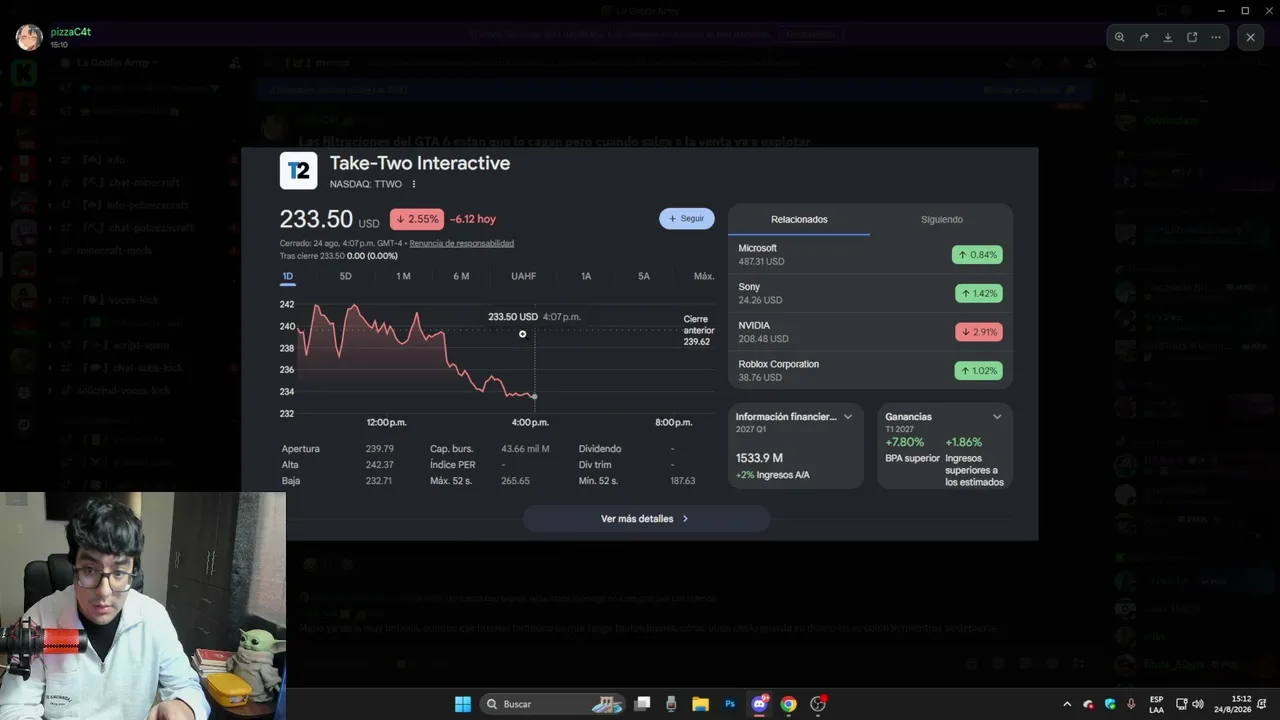Click the Take-Two Interactive title
1280x720 pixels.
[x=420, y=163]
